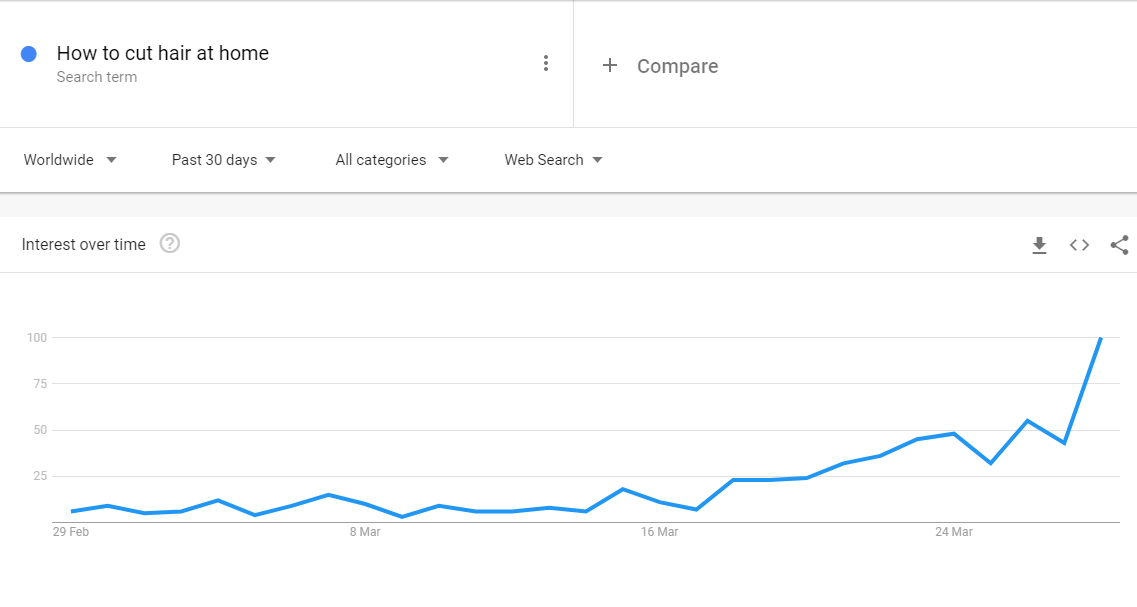Add a comparison term with Compare
The image size is (1137, 607).
[x=677, y=66]
